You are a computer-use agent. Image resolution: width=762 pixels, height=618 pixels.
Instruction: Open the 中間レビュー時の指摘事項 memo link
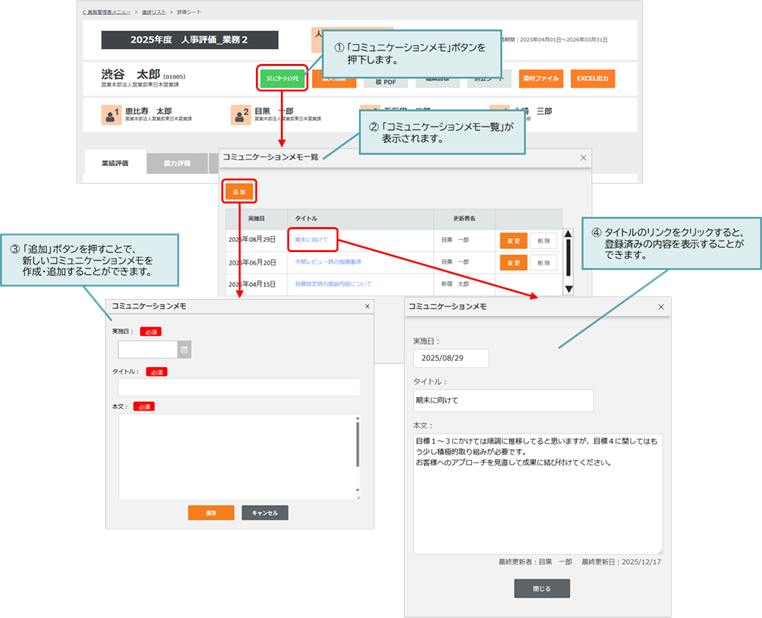pyautogui.click(x=328, y=262)
